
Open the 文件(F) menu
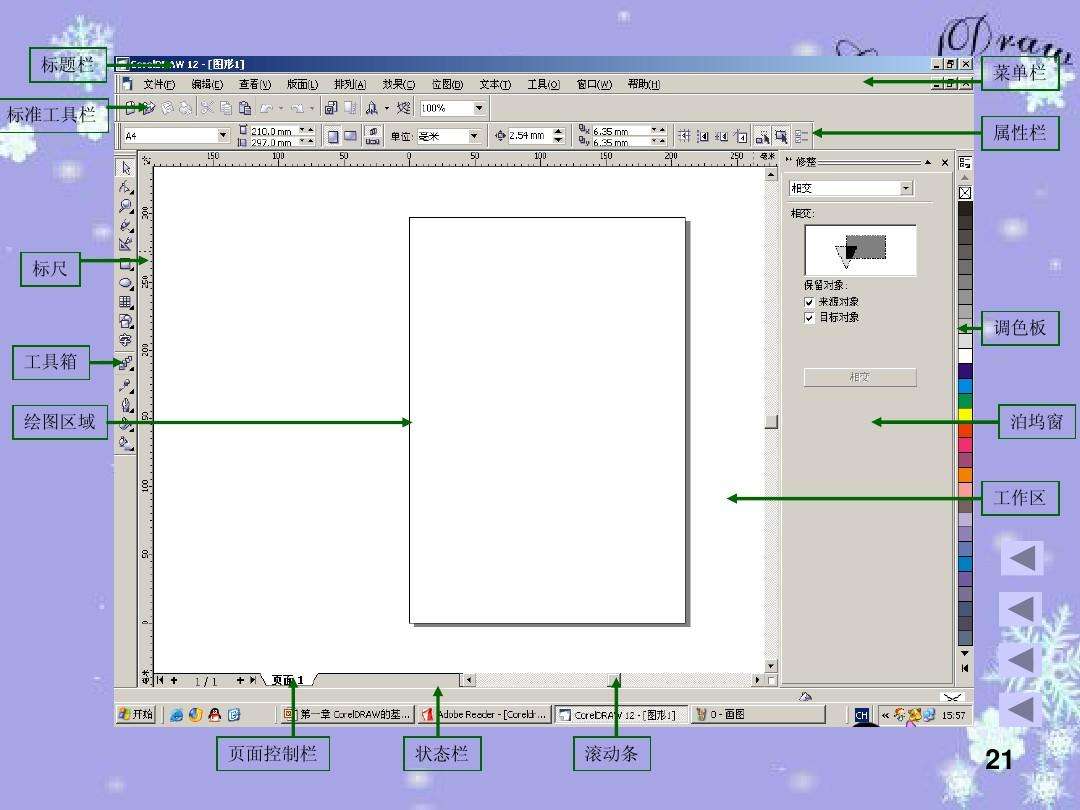[x=159, y=85]
